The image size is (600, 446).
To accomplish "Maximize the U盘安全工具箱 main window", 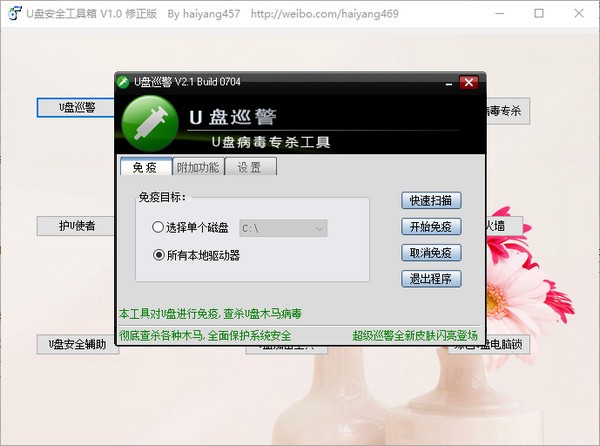I will [539, 15].
